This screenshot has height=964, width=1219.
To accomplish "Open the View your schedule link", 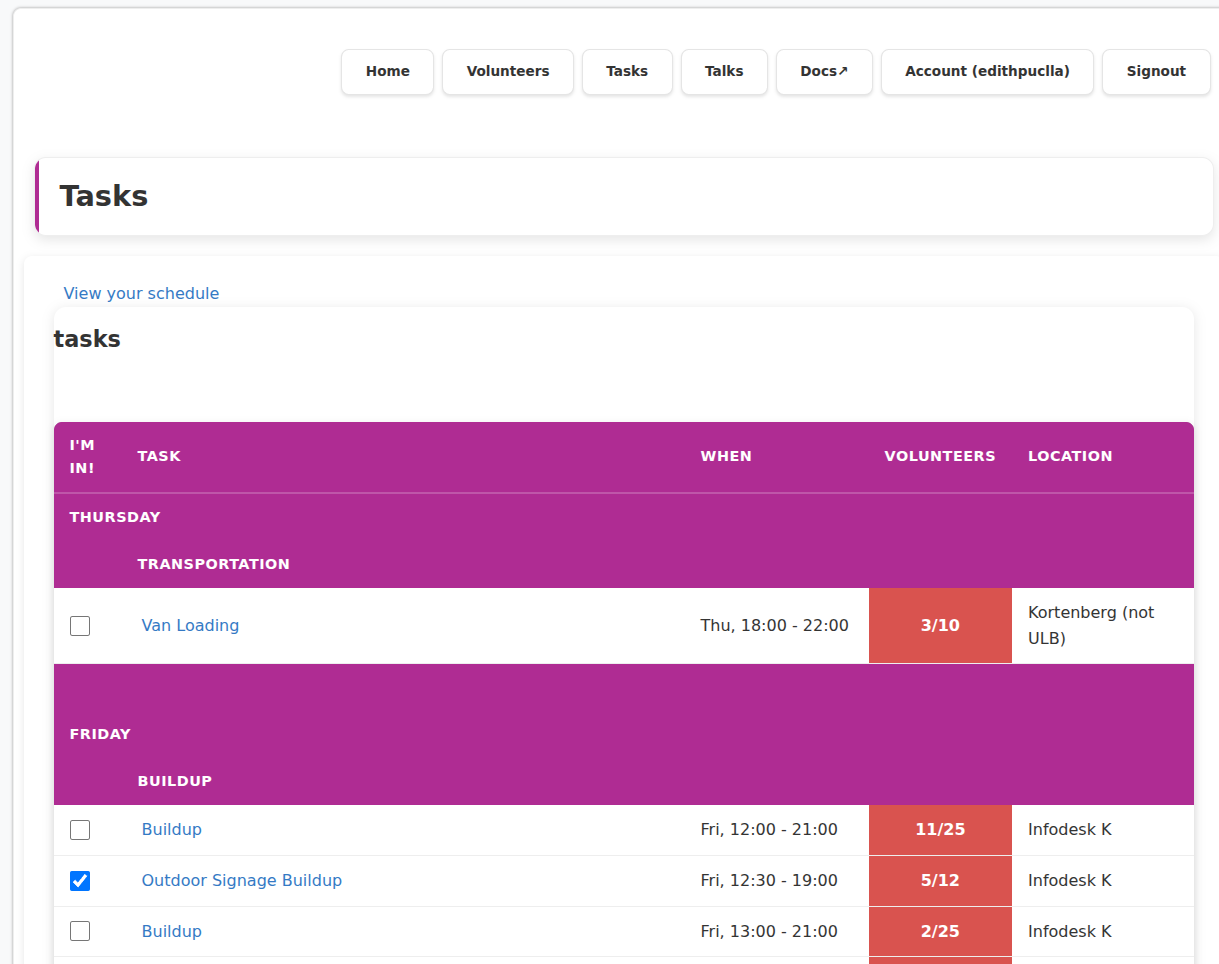I will [141, 293].
